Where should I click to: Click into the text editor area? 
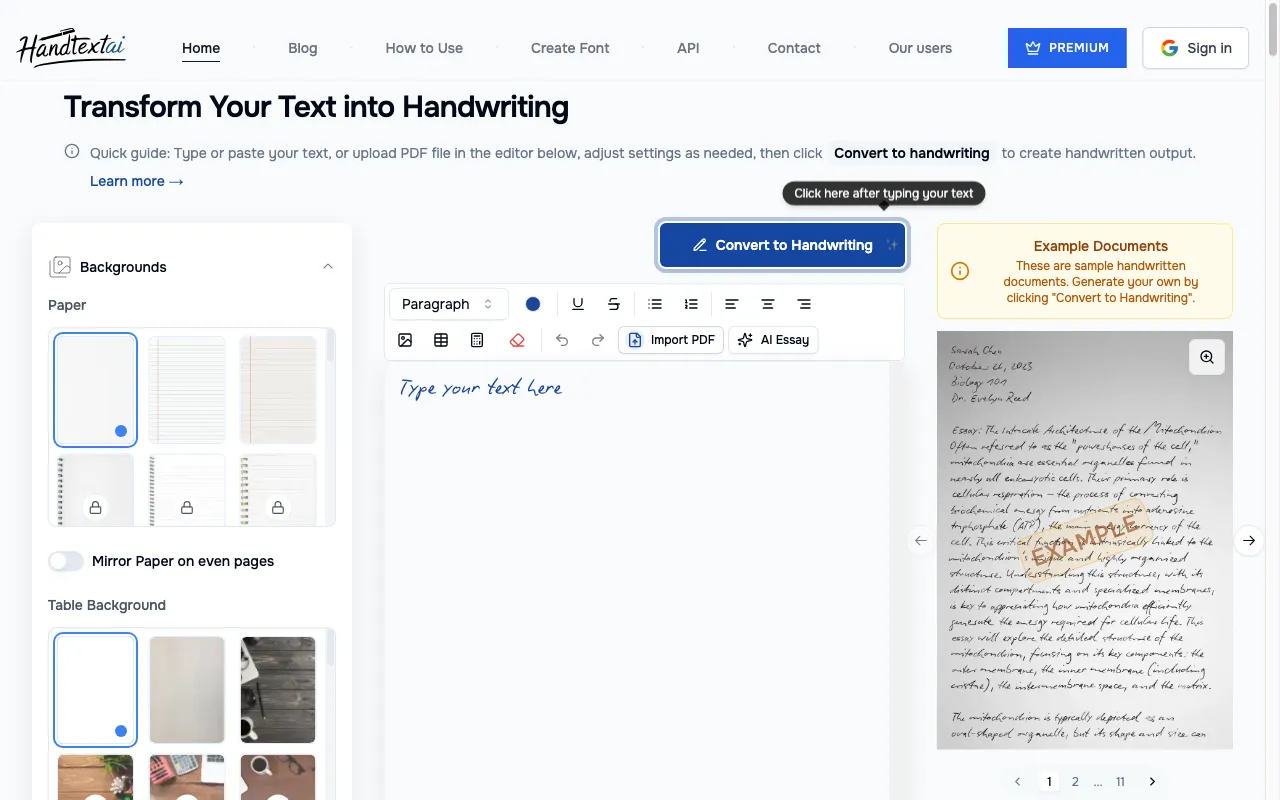[637, 580]
